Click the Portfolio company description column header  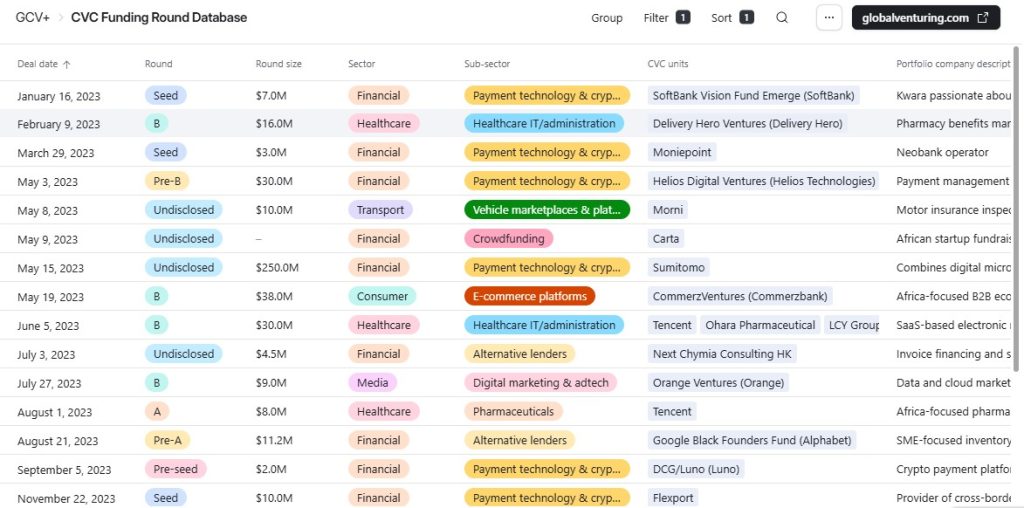click(953, 64)
